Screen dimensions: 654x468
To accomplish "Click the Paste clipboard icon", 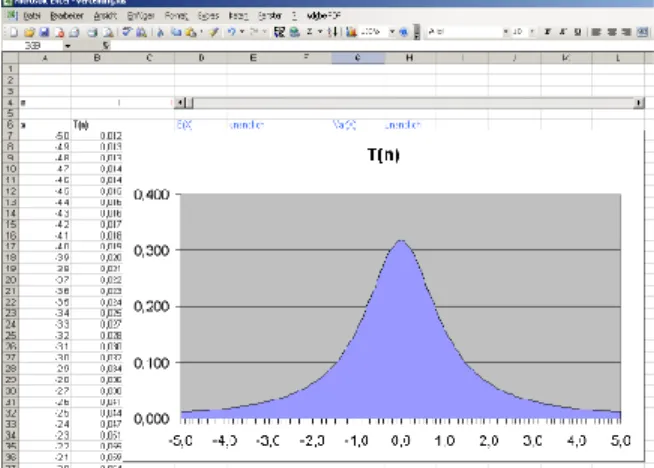I will (x=191, y=32).
